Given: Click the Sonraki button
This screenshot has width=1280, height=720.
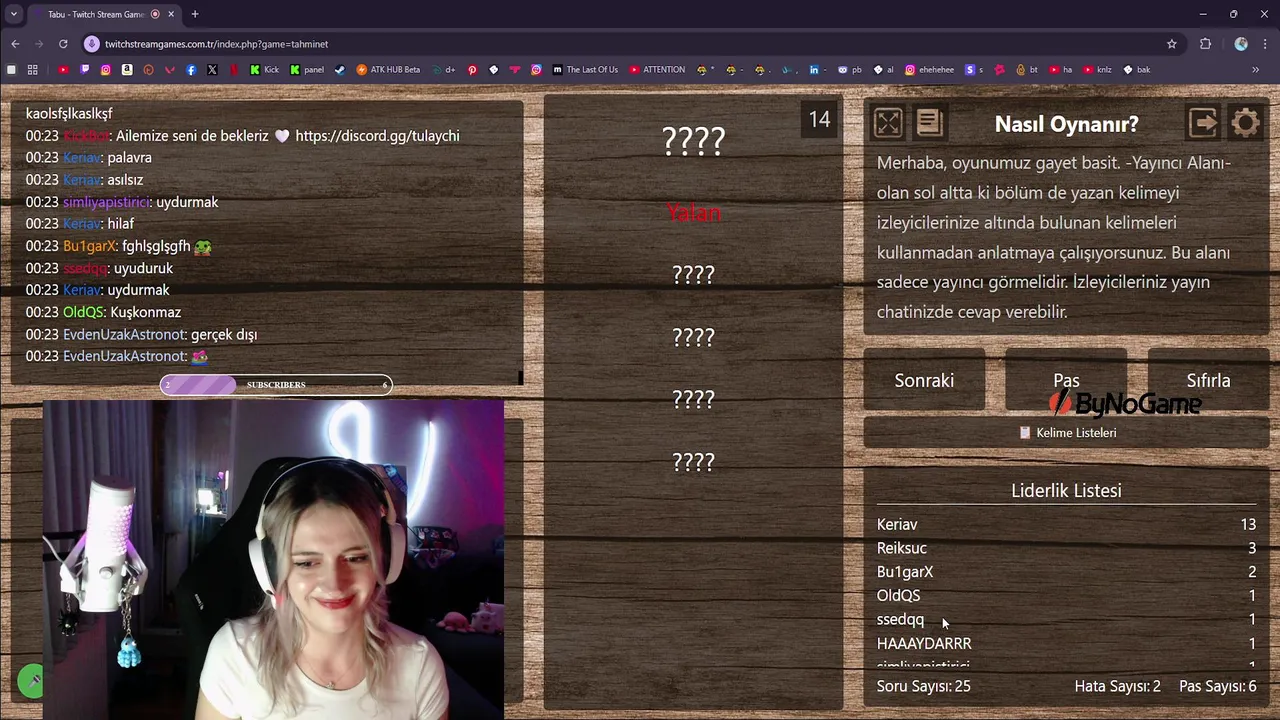Looking at the screenshot, I should pyautogui.click(x=924, y=380).
